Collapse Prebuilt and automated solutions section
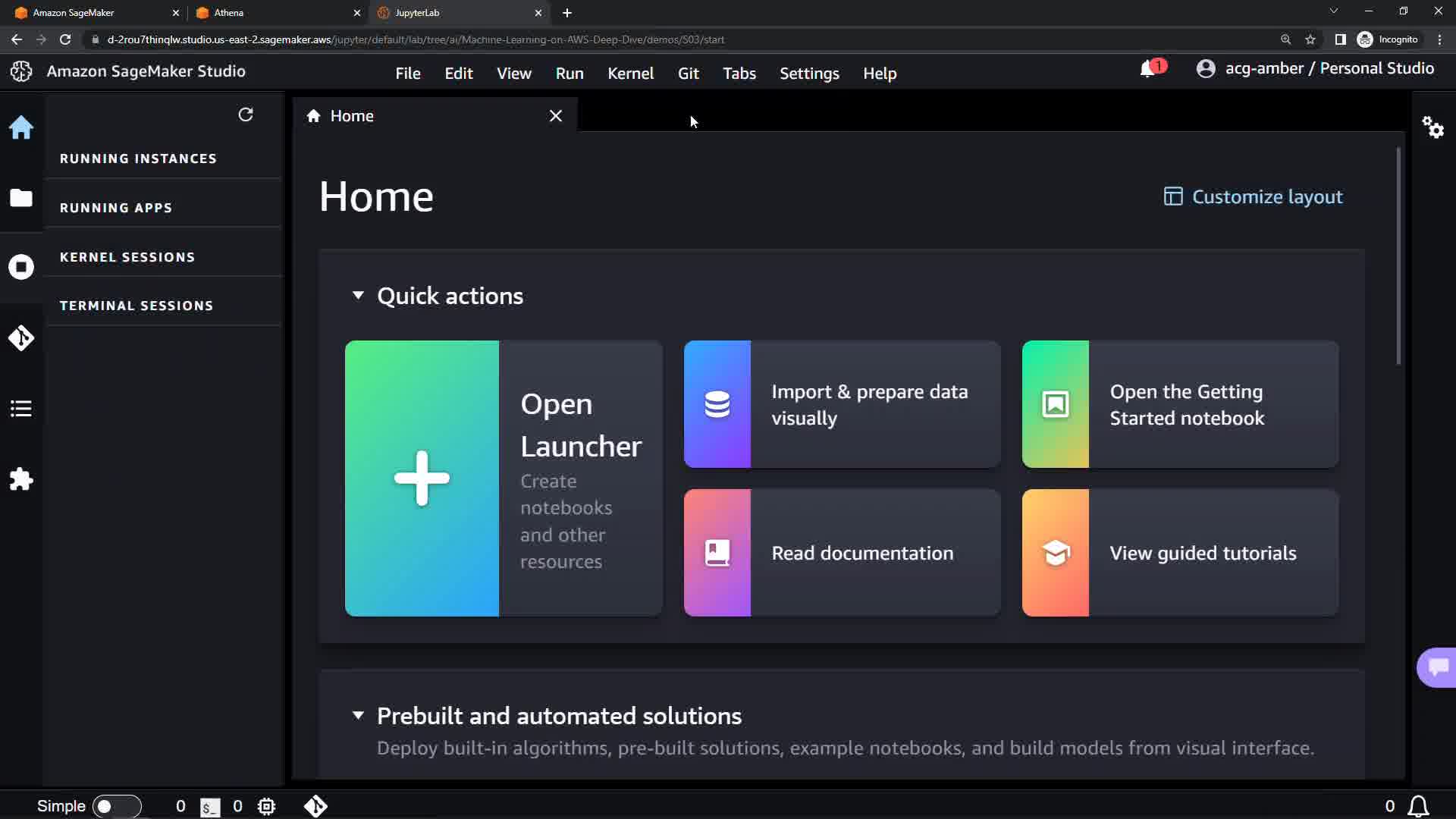 pos(358,716)
